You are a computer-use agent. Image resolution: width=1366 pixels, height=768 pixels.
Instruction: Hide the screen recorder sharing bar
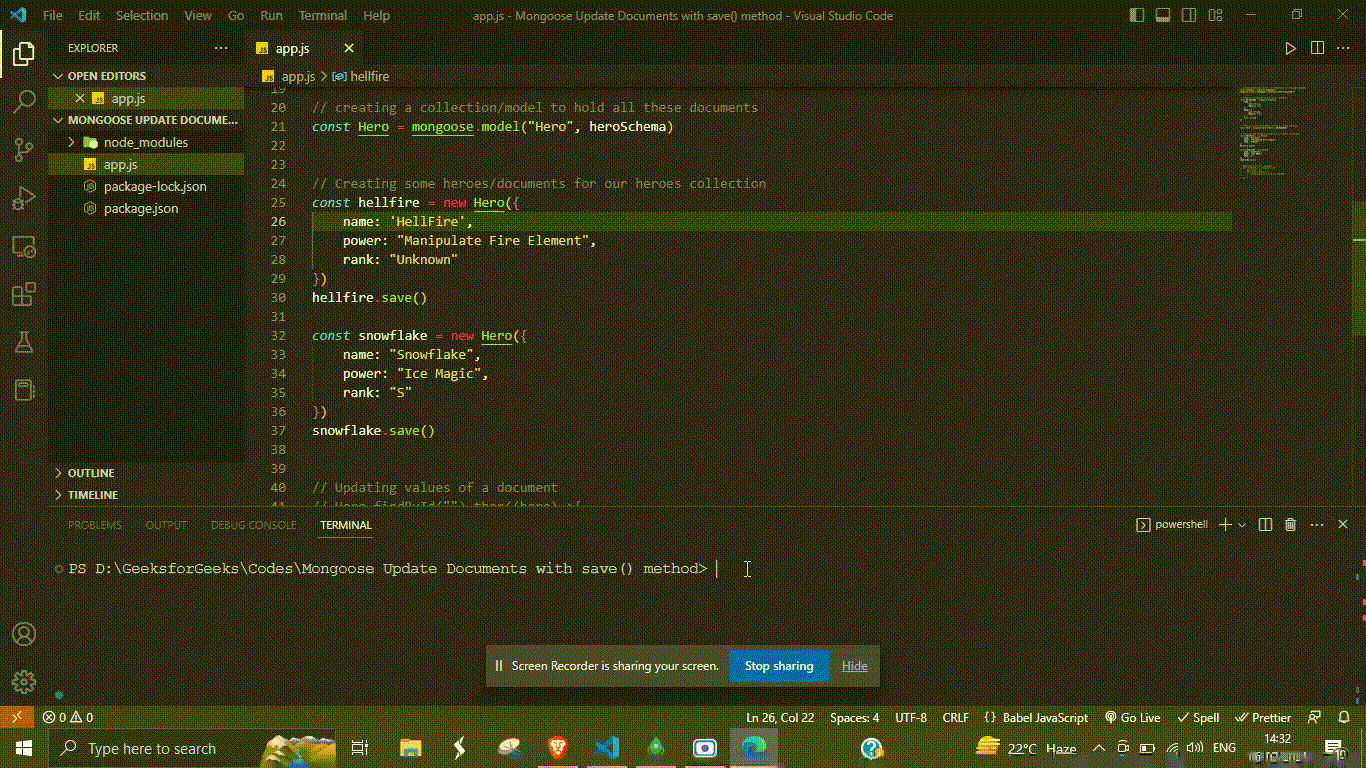855,666
